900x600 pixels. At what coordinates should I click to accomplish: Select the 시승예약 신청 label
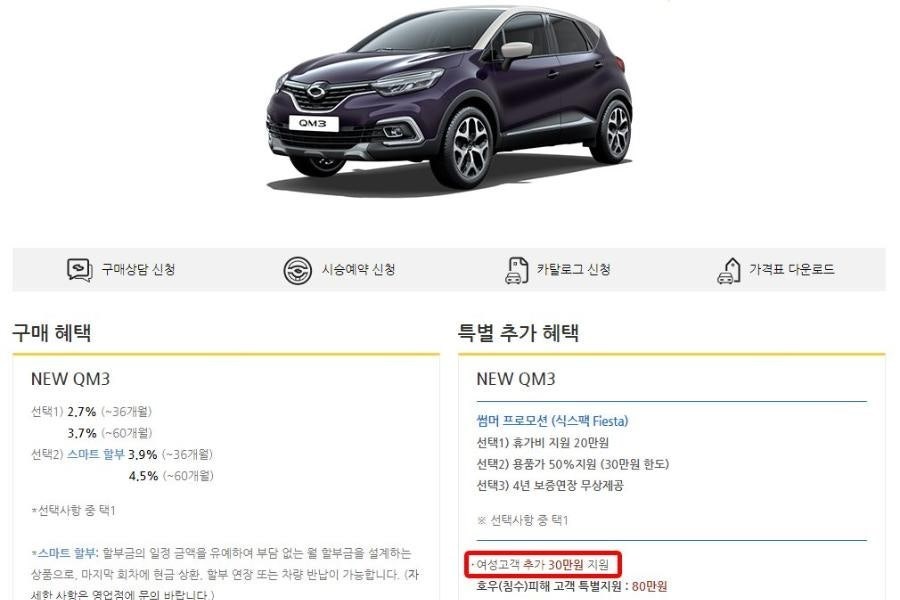click(x=358, y=269)
